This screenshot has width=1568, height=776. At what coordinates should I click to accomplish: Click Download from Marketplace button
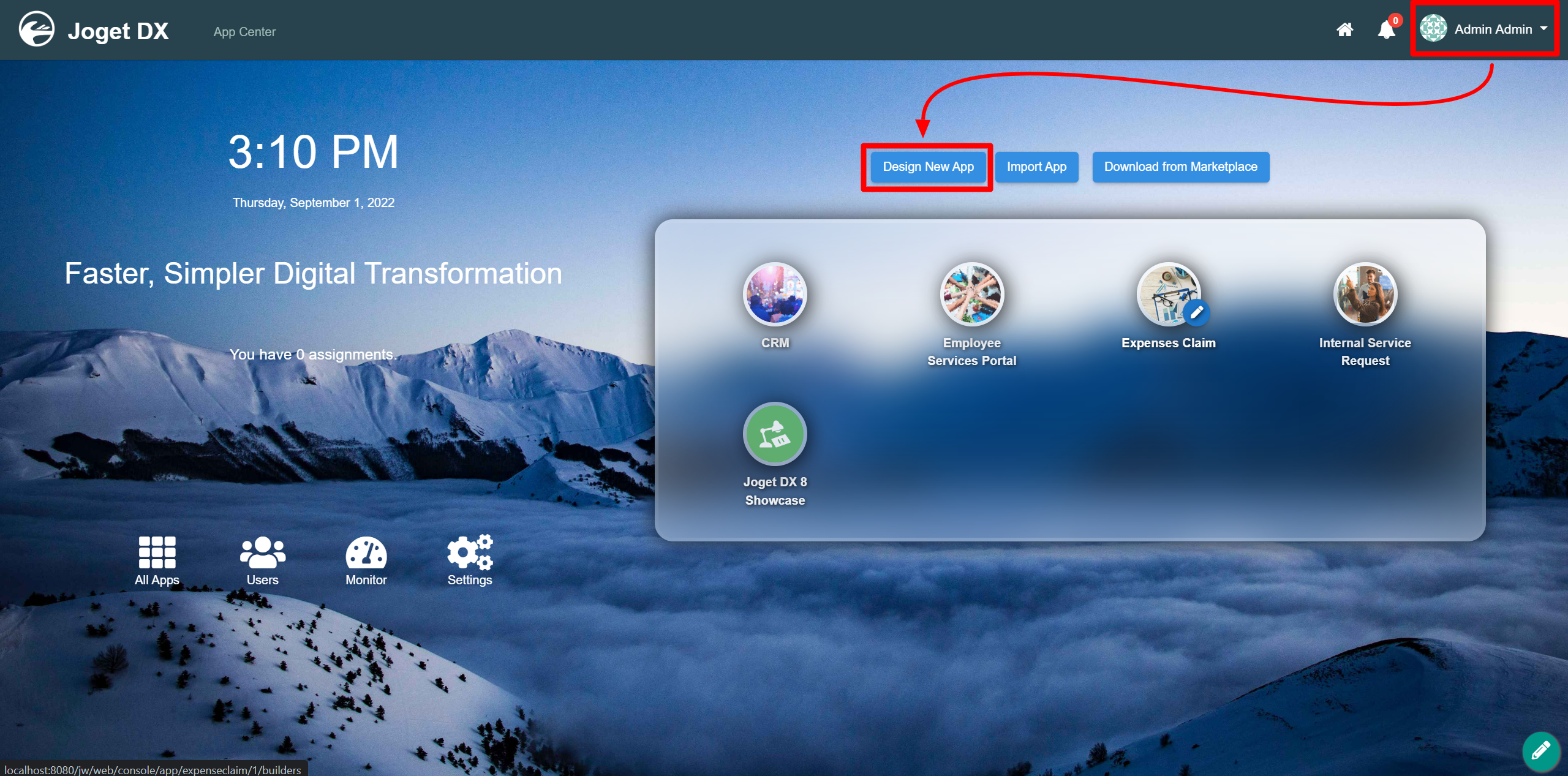1180,167
